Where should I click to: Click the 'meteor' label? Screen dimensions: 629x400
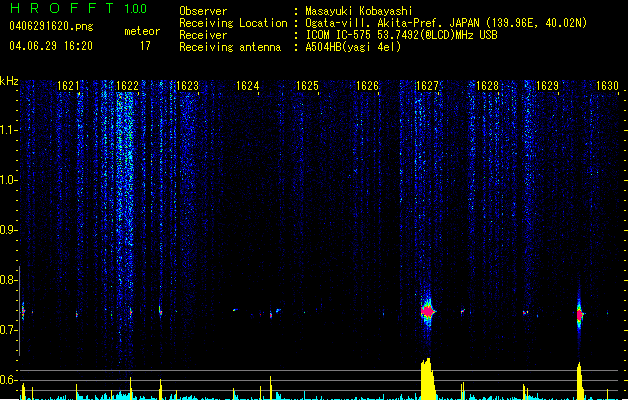(x=142, y=31)
